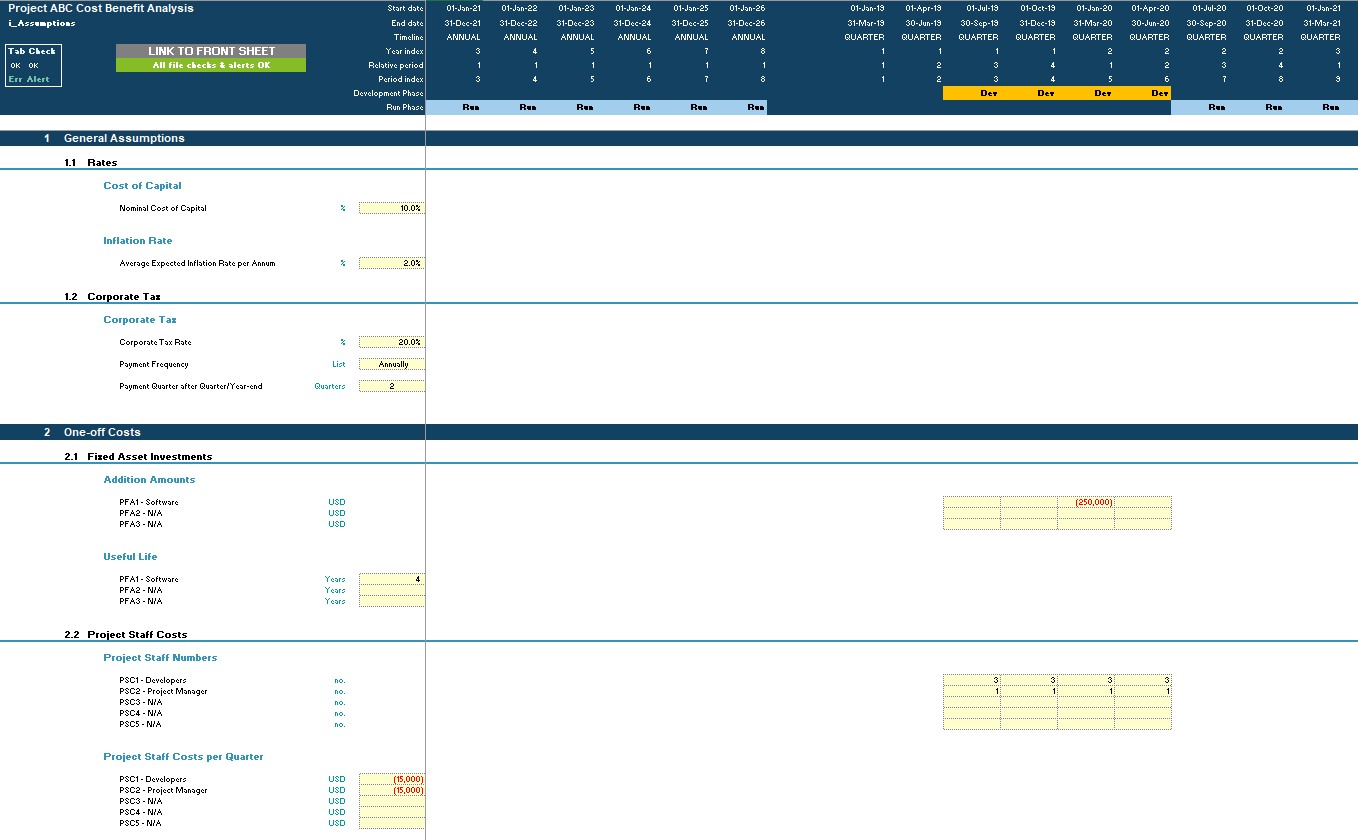This screenshot has width=1358, height=840.
Task: Click the first 'Run' phase cell
Action: [470, 107]
